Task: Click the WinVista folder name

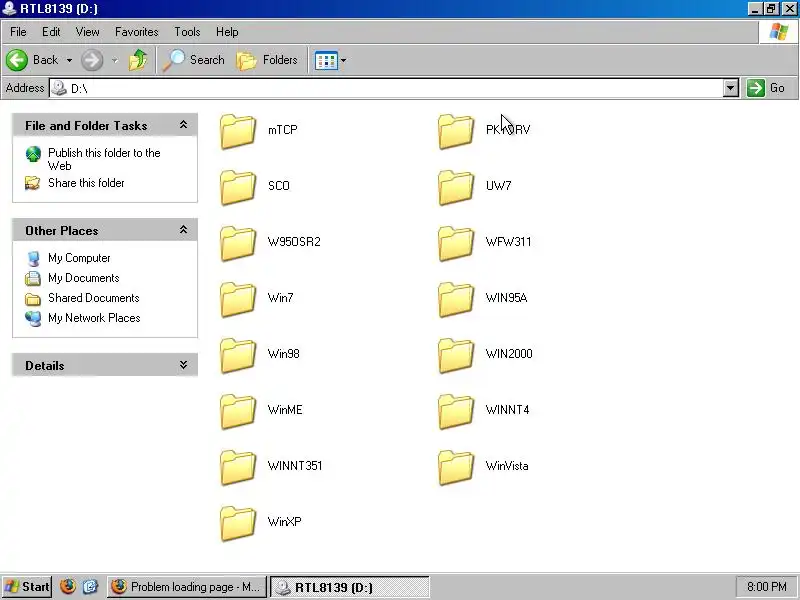Action: click(x=507, y=466)
